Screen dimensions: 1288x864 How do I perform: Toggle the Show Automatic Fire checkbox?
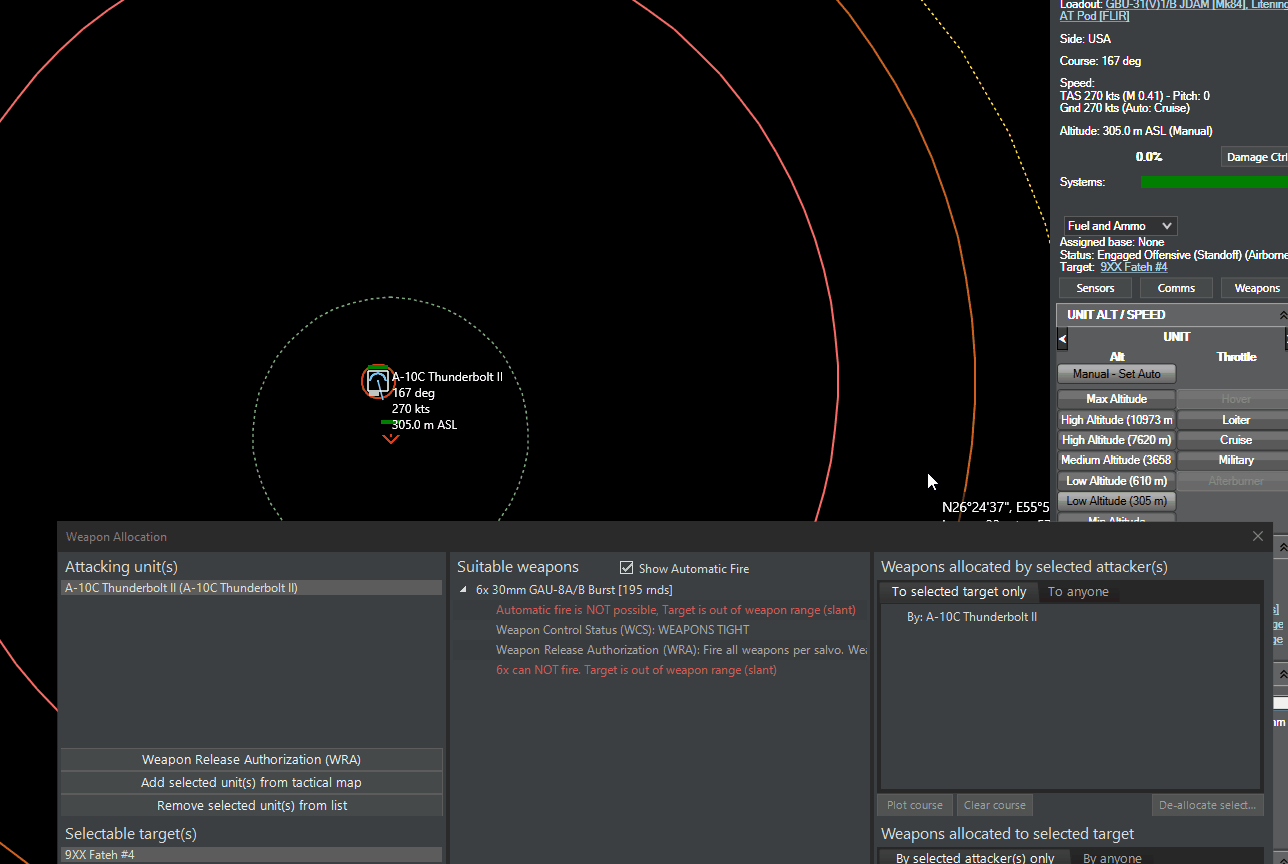pos(627,568)
